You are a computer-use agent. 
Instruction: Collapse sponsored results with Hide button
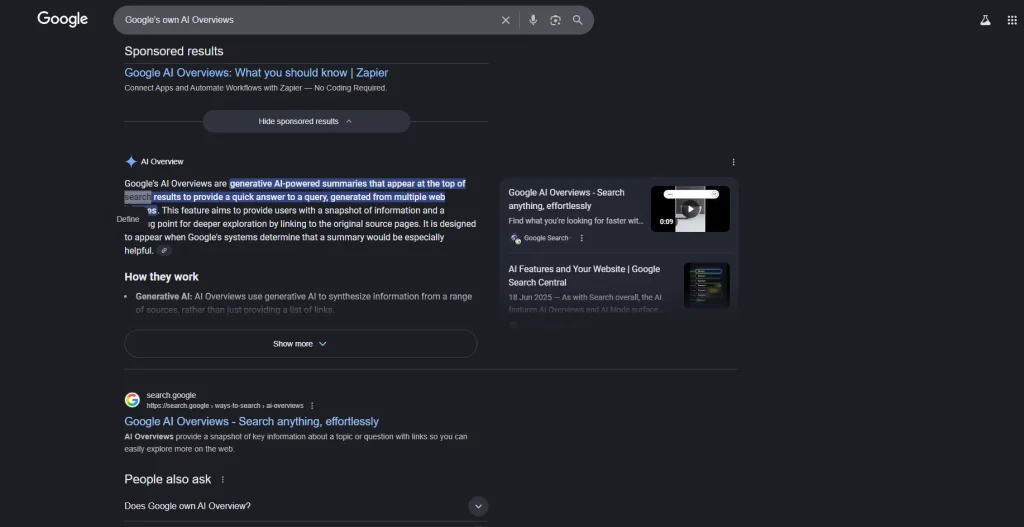(306, 121)
